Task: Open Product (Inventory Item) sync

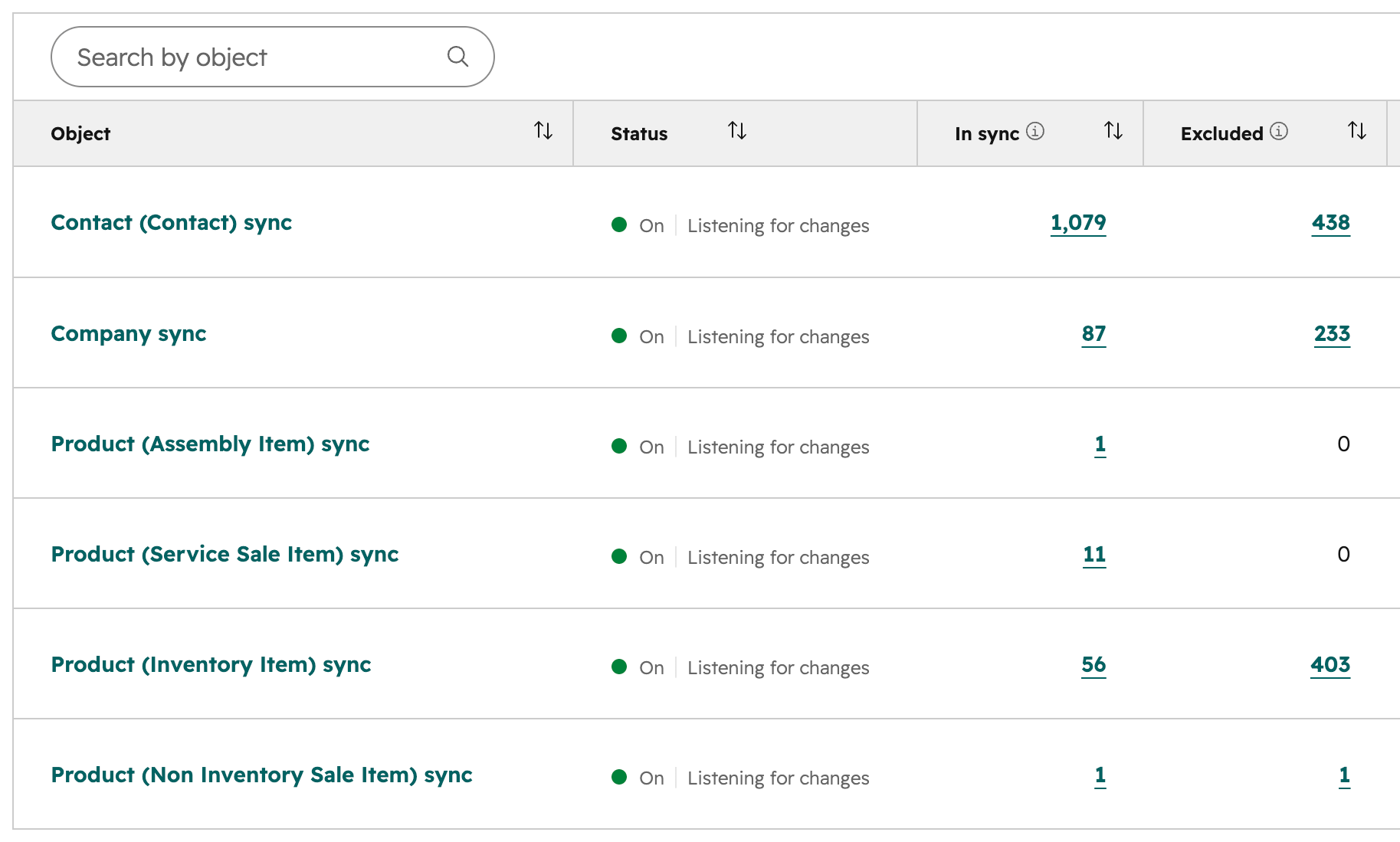Action: (x=211, y=665)
